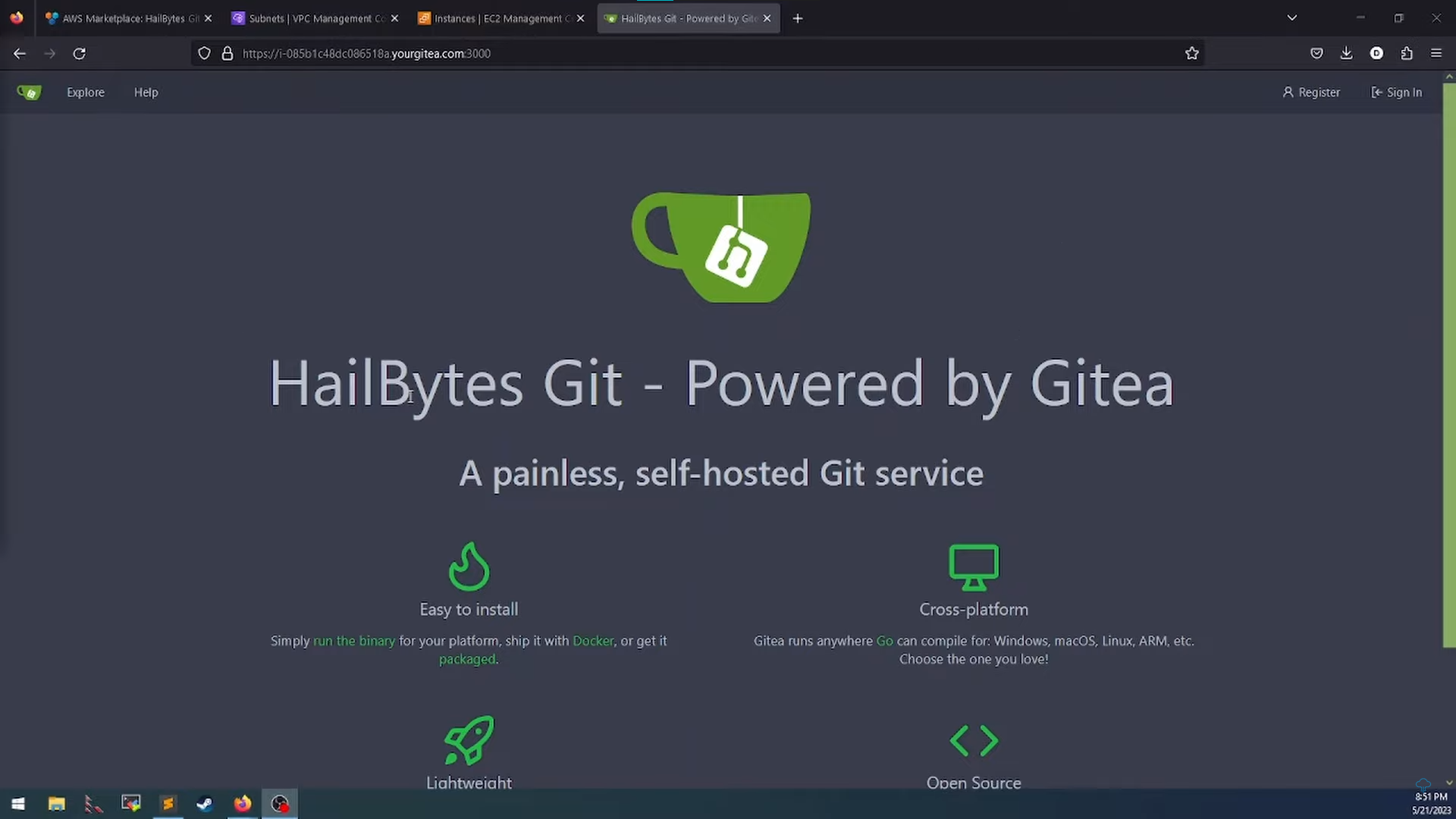
Task: Click the Gitea teacup logo in navbar
Action: (29, 93)
